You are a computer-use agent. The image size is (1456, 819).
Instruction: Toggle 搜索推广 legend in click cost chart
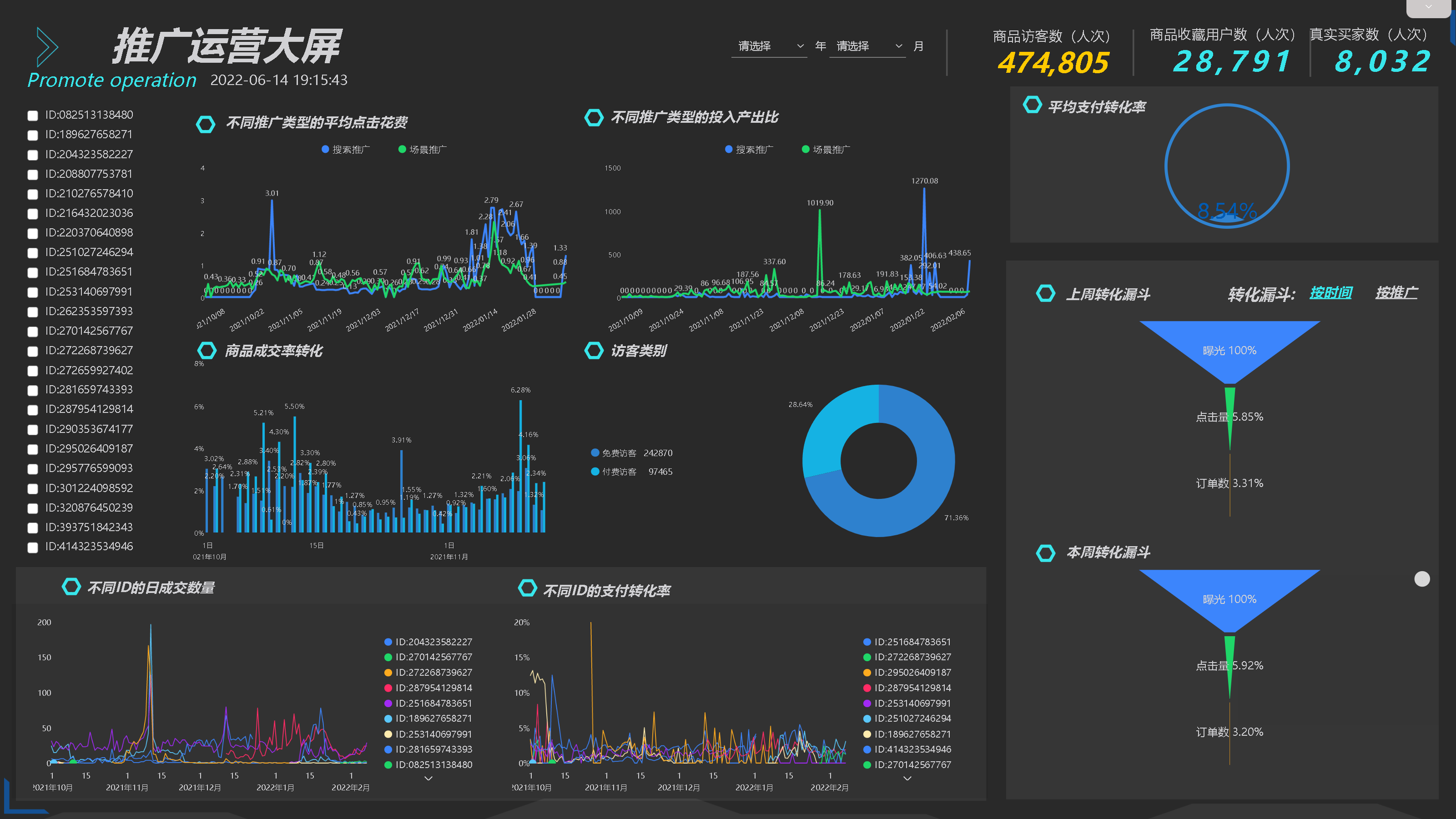tap(345, 149)
